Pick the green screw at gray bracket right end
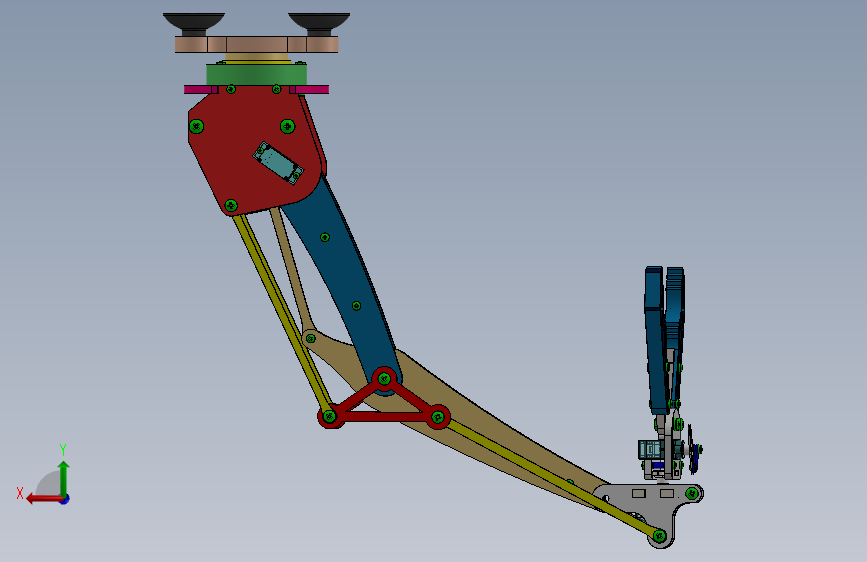This screenshot has height=562, width=867. point(691,493)
